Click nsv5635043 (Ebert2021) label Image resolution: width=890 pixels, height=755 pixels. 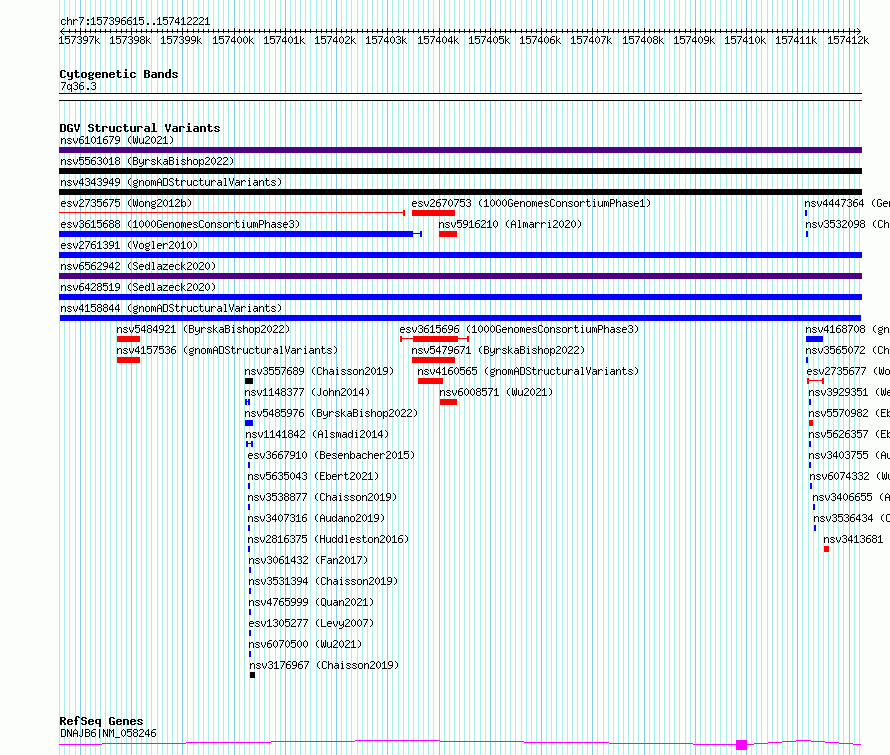[313, 476]
